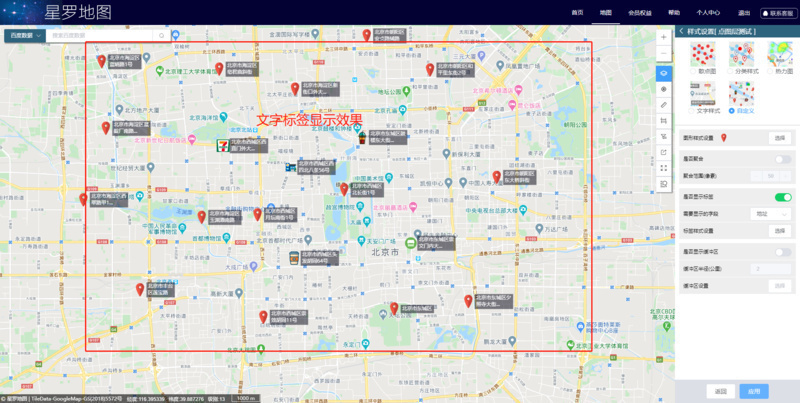
Task: Click the 自定义 style thumbnail
Action: click(x=741, y=93)
